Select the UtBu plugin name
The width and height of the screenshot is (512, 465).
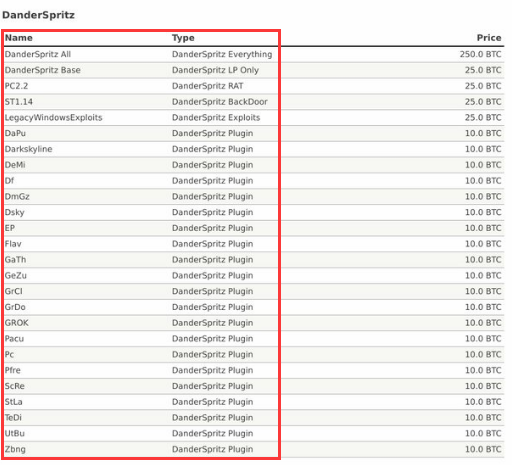click(15, 433)
